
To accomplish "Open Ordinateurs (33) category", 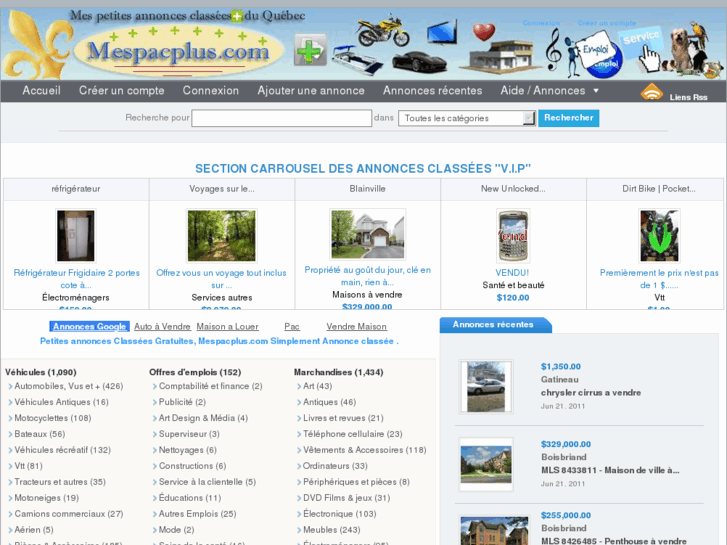I will [335, 466].
